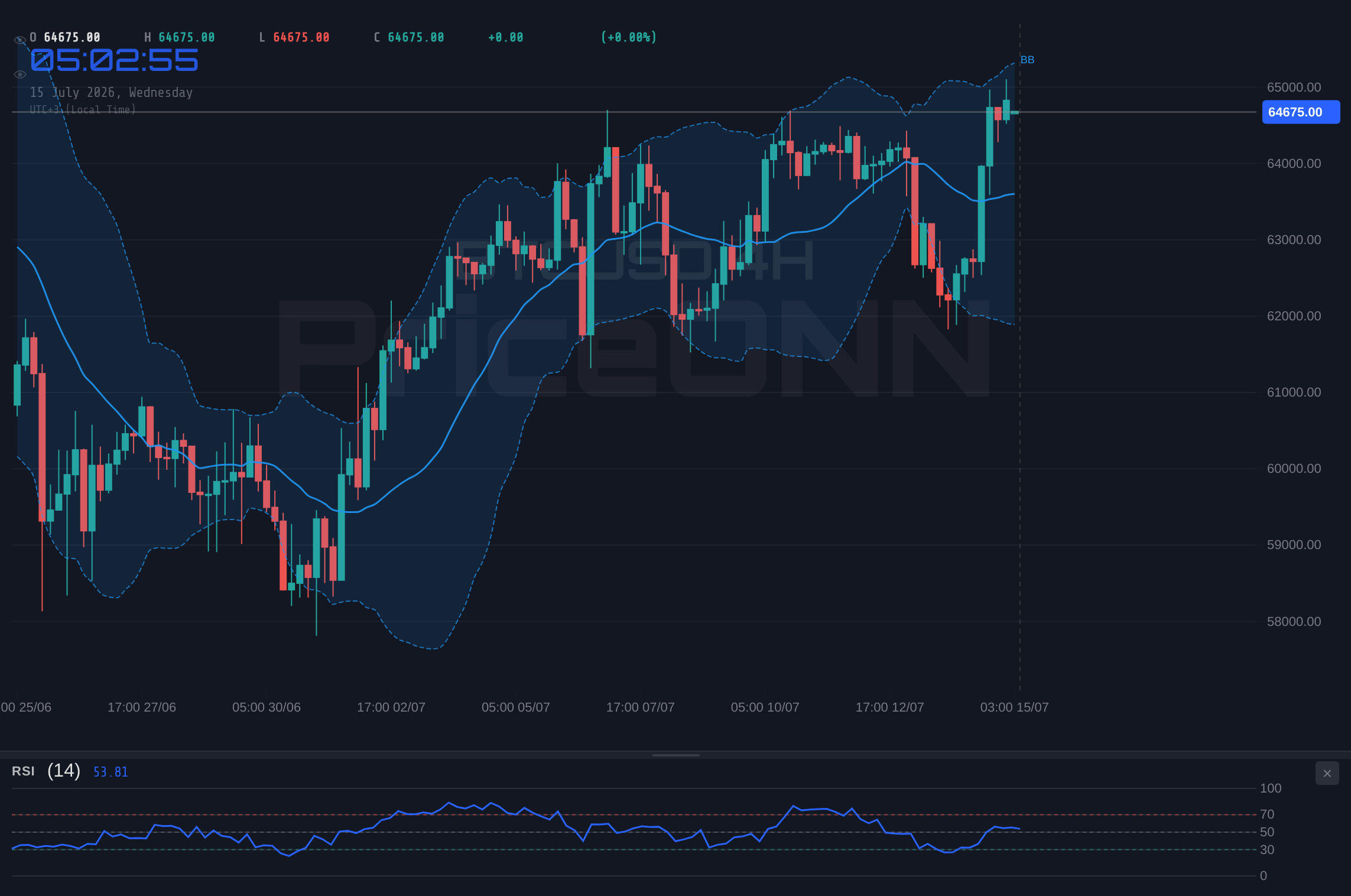Click the RSI 70 overbought level label

1267,814
